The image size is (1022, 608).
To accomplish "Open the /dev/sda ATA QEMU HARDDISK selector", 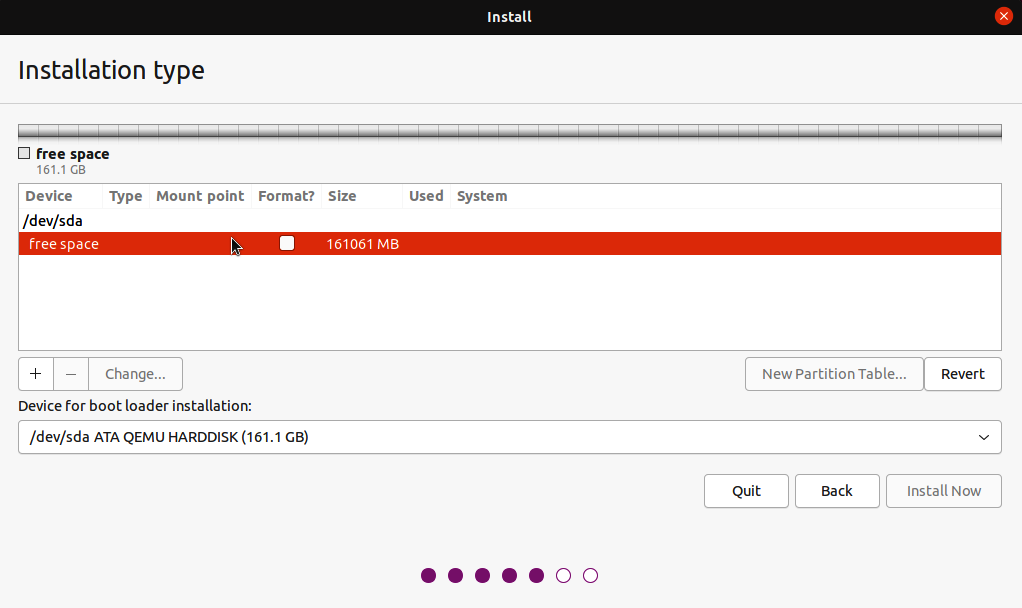I will (510, 437).
